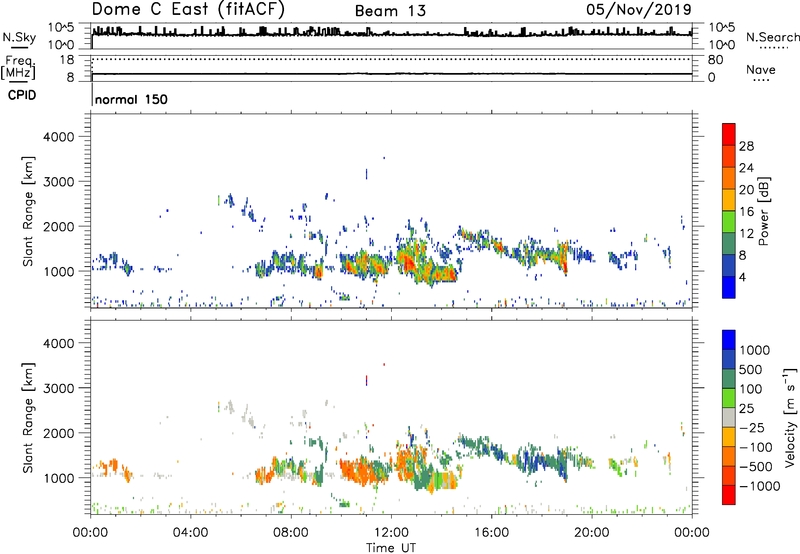Click the '28' value on Power colorbar
Image resolution: width=800 pixels, height=554 pixels.
746,146
